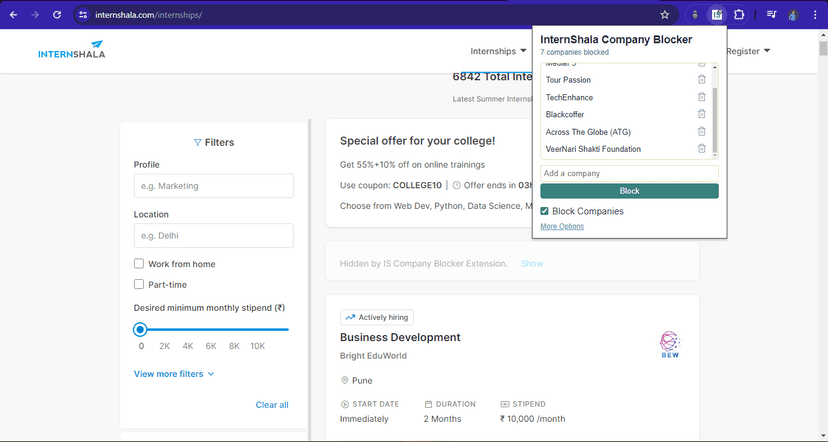Focus the Location filter input
Image resolution: width=828 pixels, height=442 pixels.
pos(213,236)
